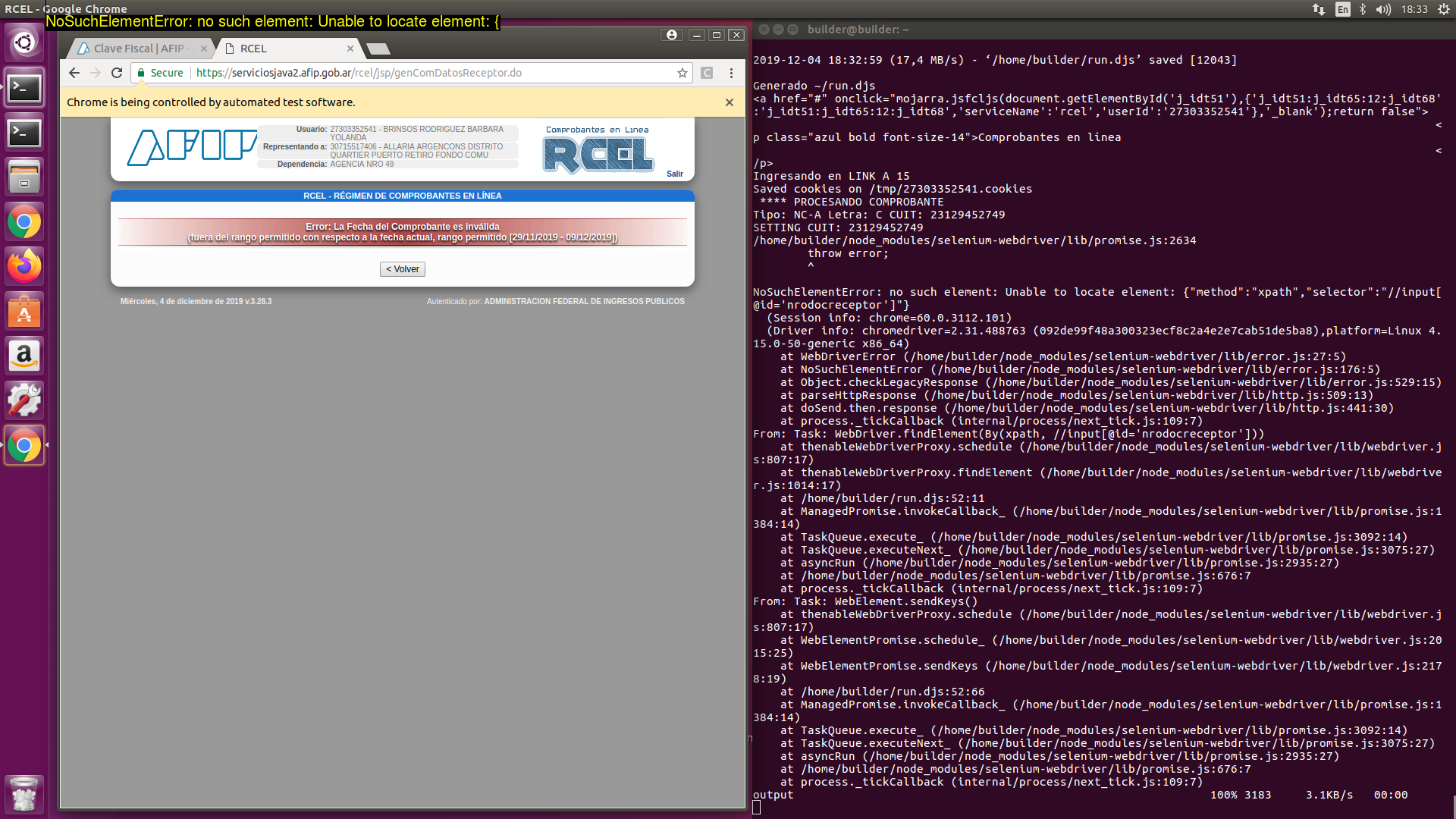Screen dimensions: 1456x819
Task: Open Chrome three-dot menu
Action: coord(731,73)
